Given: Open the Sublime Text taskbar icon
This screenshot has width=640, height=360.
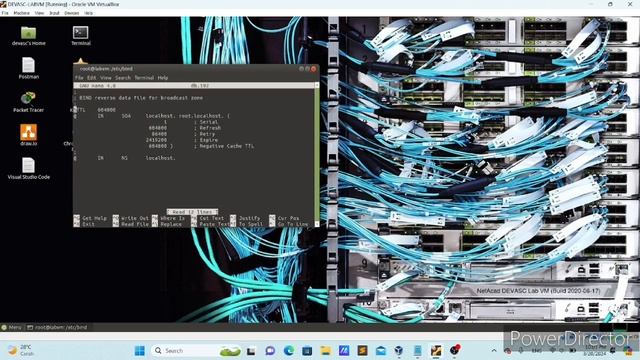Looking at the screenshot, I should pyautogui.click(x=362, y=351).
